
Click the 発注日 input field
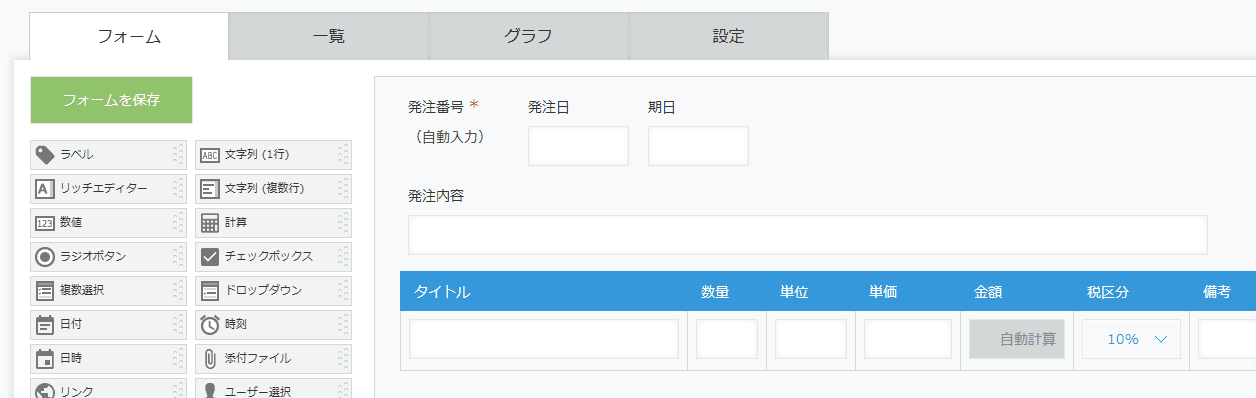[x=578, y=146]
